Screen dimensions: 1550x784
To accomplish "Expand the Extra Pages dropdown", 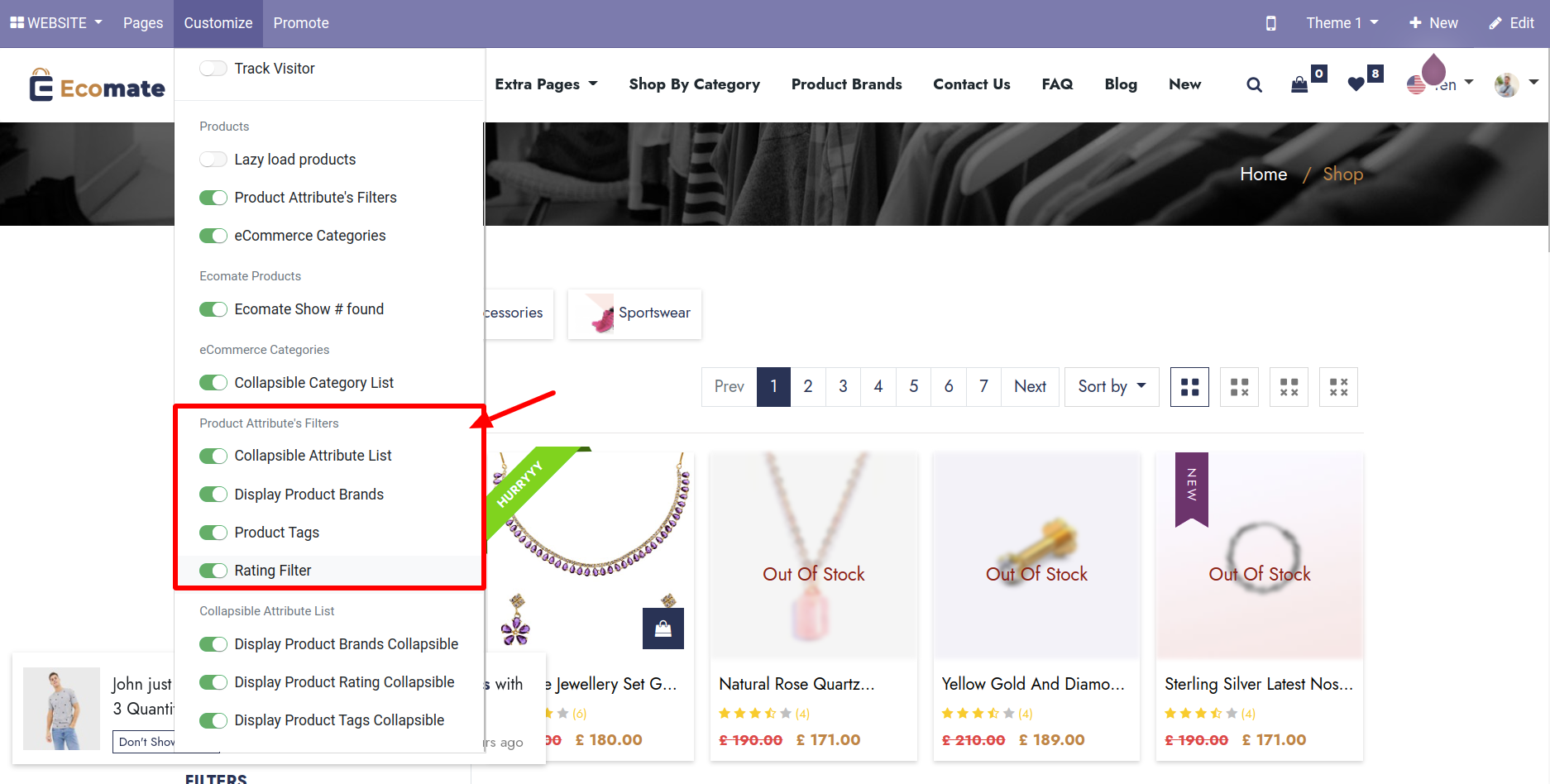I will pos(546,84).
